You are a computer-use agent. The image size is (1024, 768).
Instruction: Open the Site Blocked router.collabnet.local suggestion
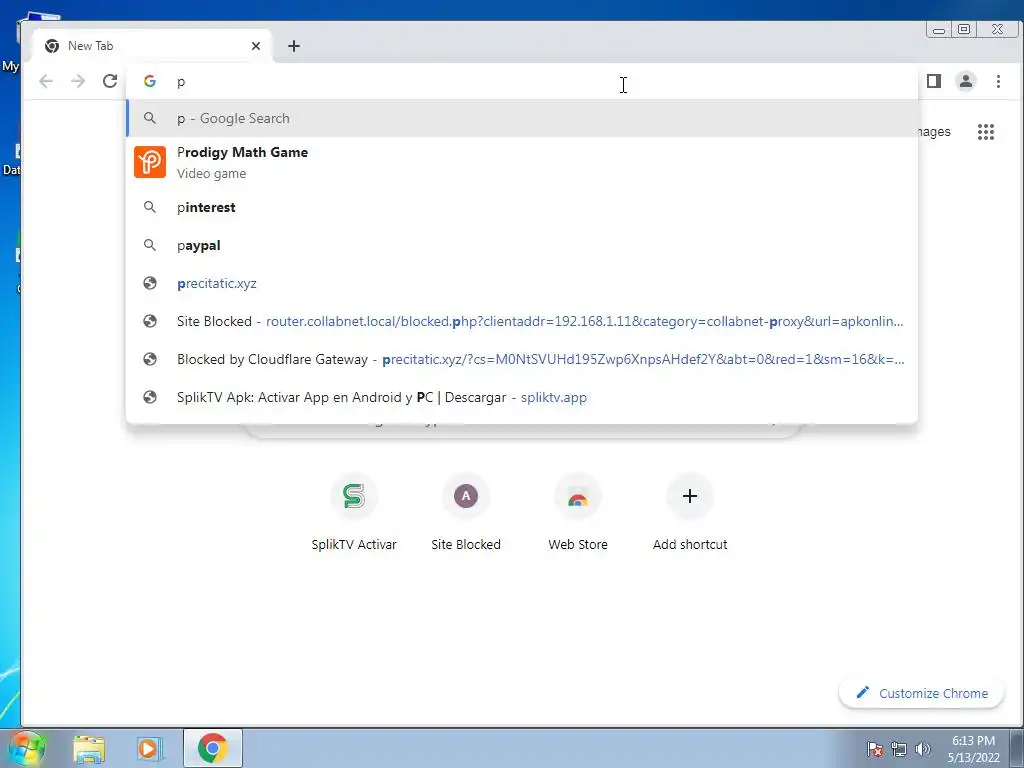(x=522, y=321)
